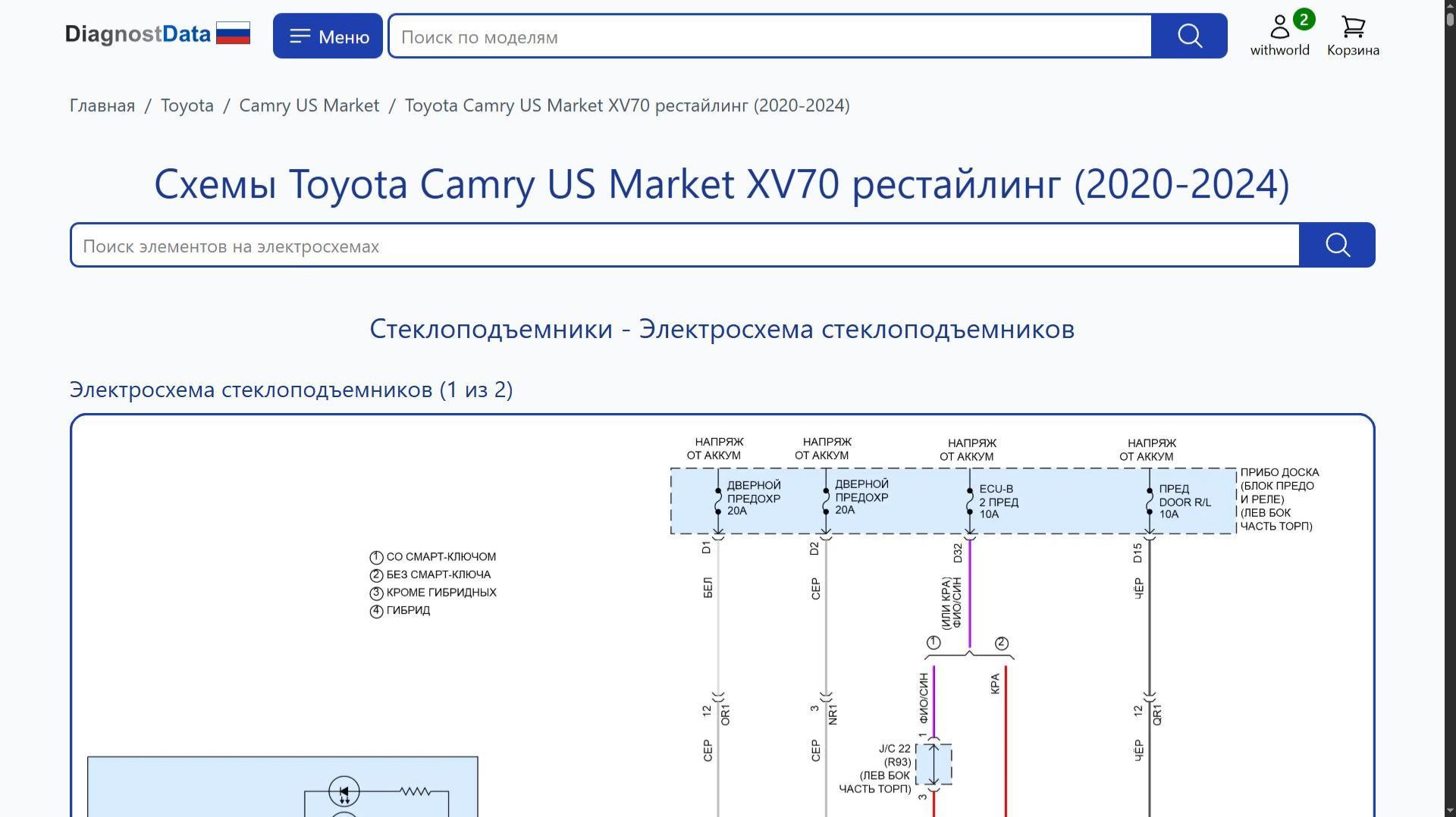Open the Toyota breadcrumb link
Image resolution: width=1456 pixels, height=817 pixels.
pos(187,105)
